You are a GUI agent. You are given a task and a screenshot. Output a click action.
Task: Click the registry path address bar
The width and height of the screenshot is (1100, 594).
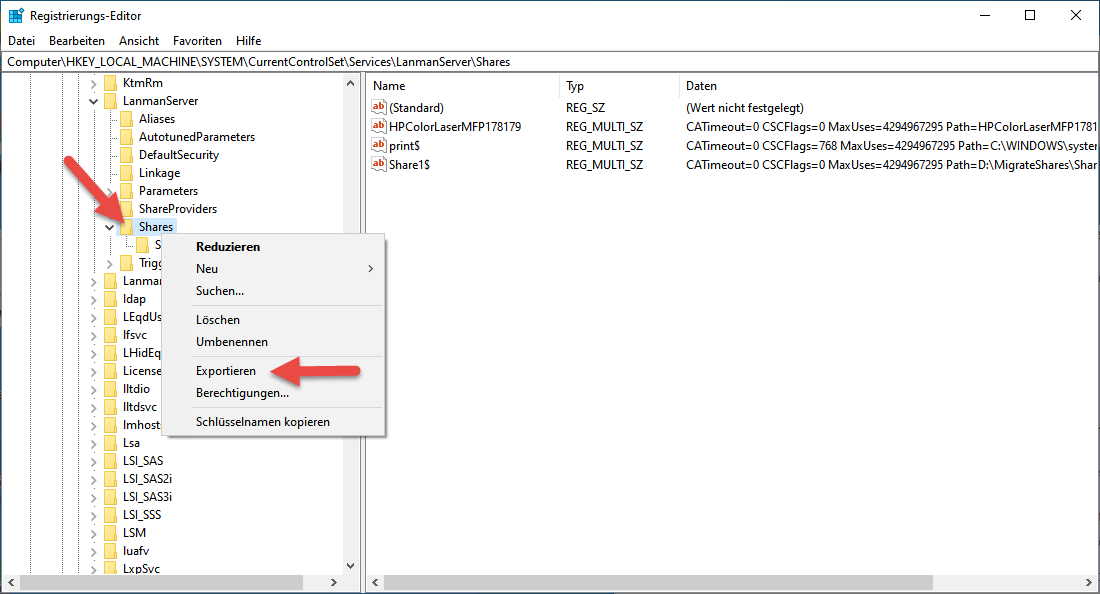click(x=550, y=62)
